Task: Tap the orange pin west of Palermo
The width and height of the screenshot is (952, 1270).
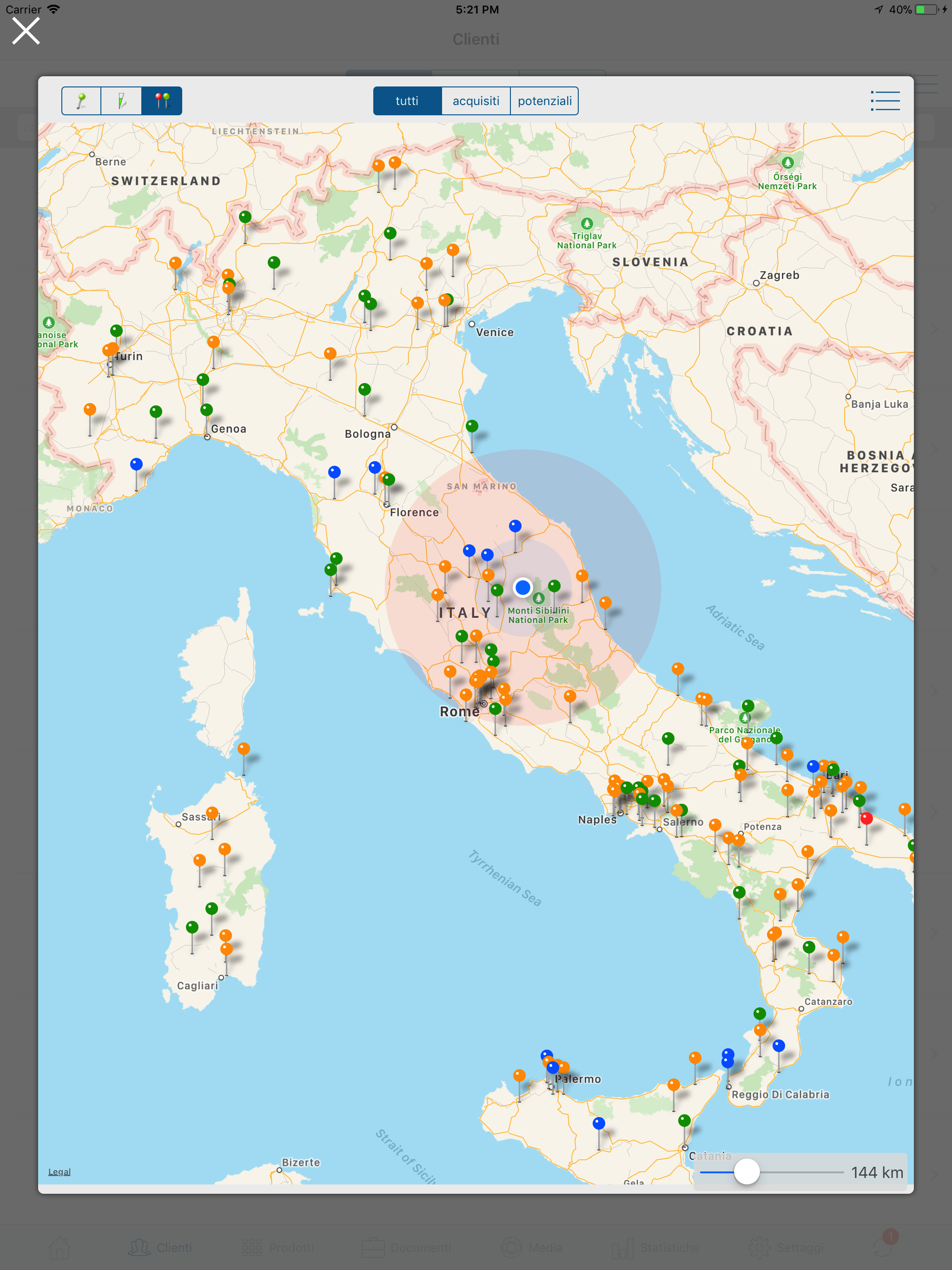Action: click(519, 1075)
